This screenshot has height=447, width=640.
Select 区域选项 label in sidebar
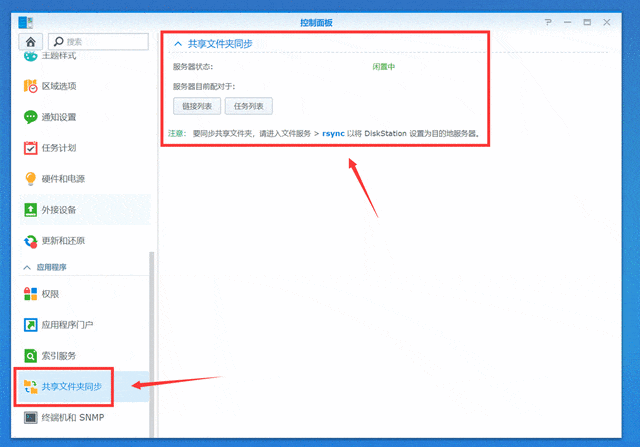pyautogui.click(x=59, y=86)
